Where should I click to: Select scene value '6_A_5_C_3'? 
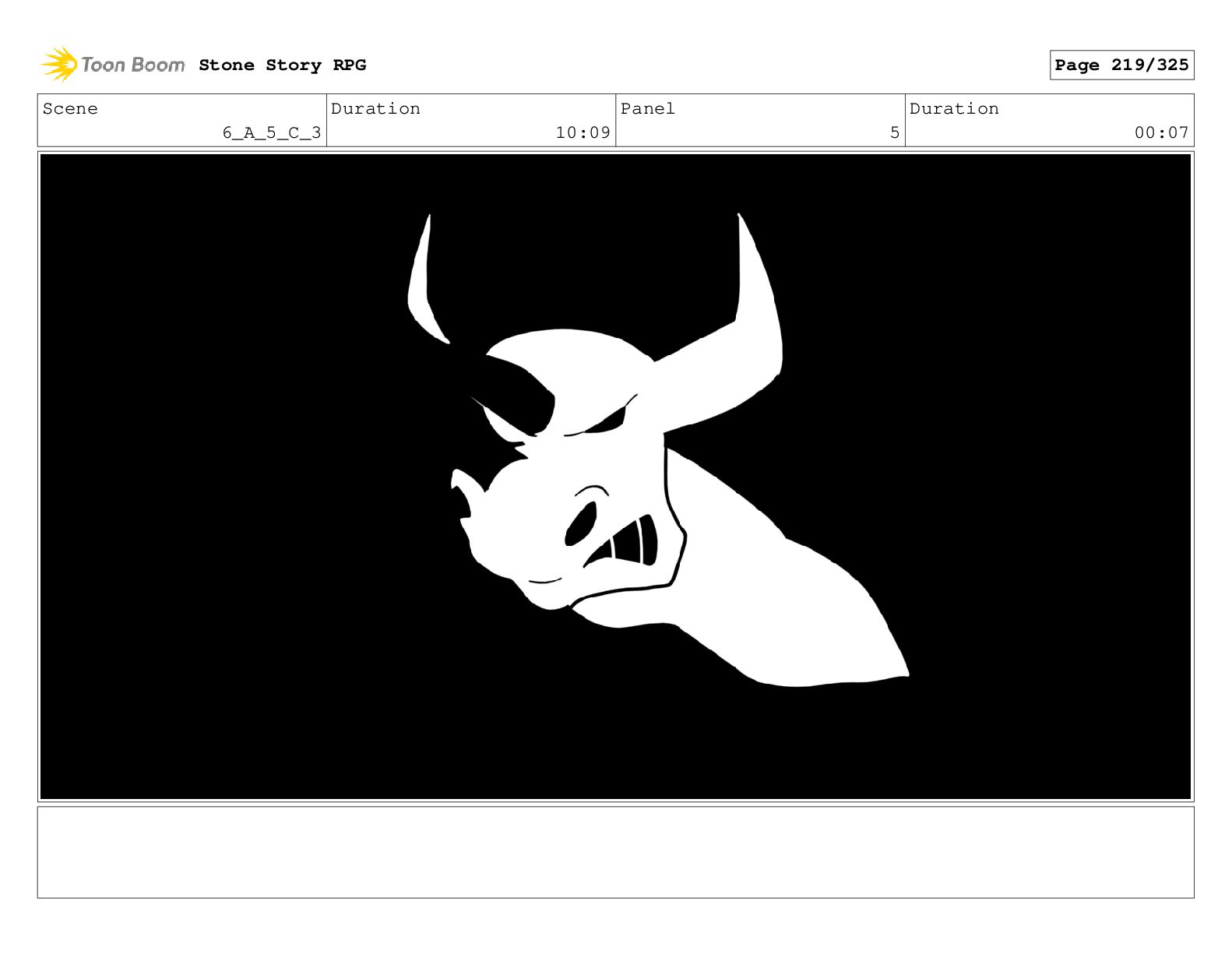coord(272,133)
